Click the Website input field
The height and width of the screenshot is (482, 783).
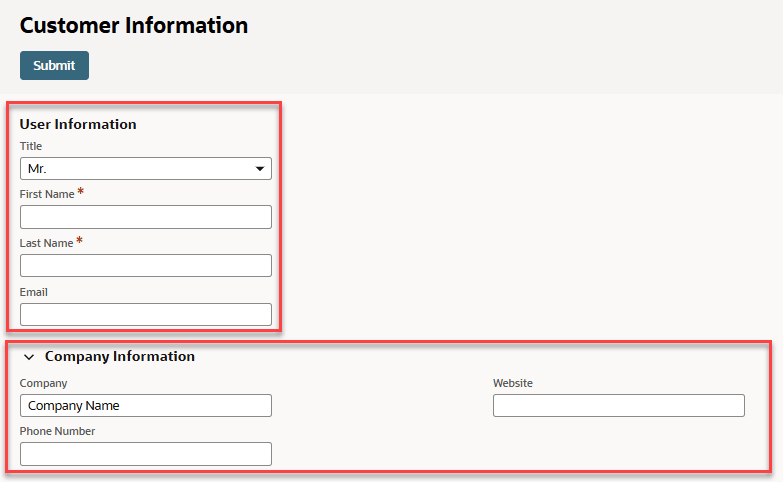(618, 405)
